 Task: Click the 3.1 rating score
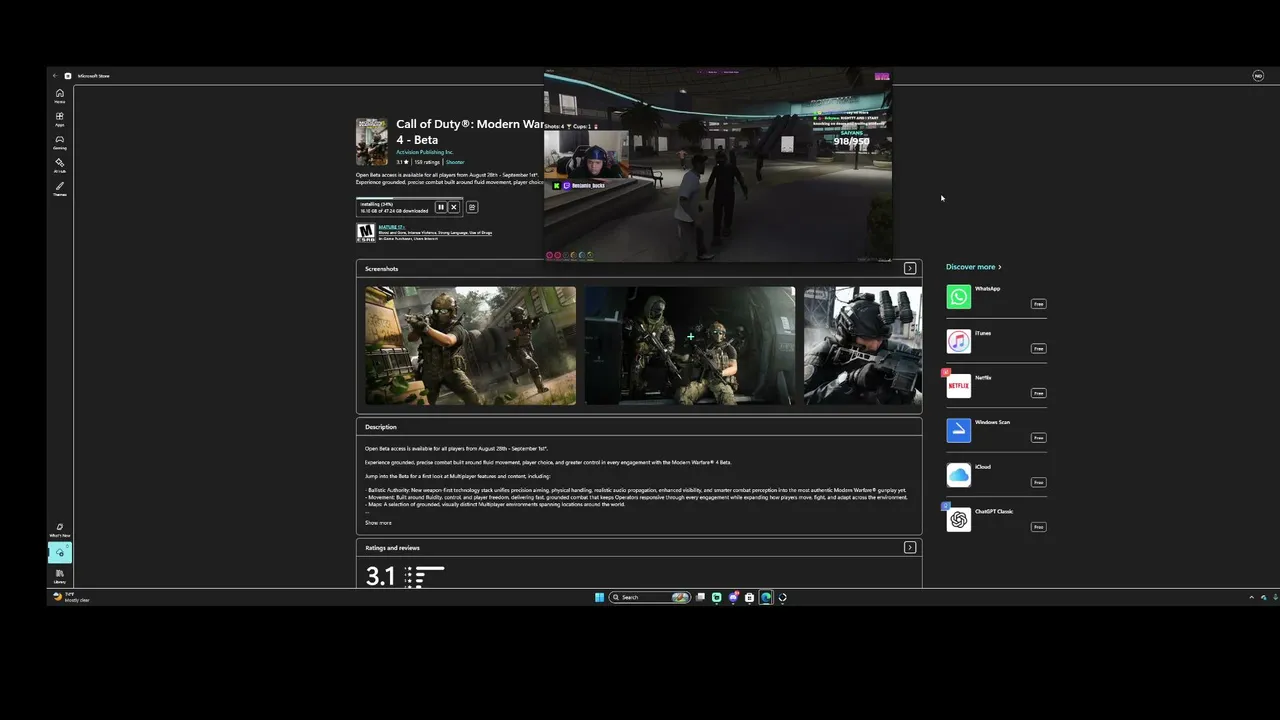380,576
